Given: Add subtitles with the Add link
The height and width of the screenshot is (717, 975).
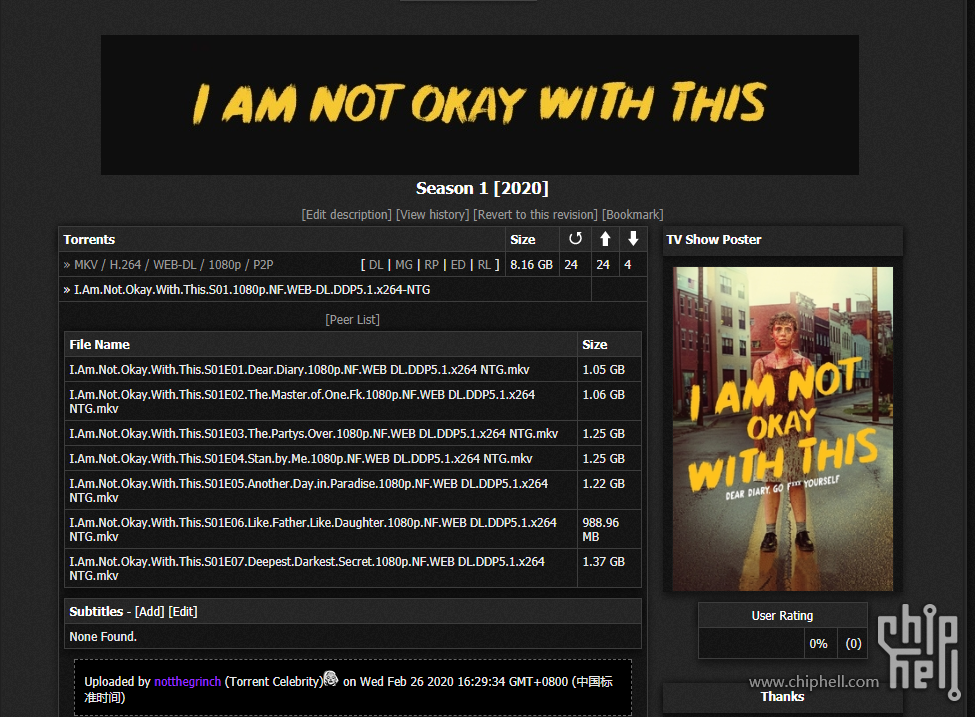Looking at the screenshot, I should (x=150, y=612).
